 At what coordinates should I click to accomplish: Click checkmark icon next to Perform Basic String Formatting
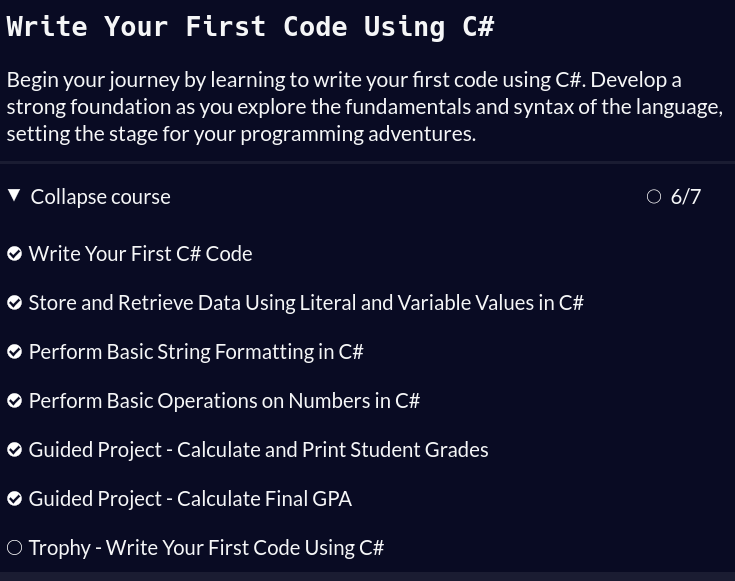pyautogui.click(x=14, y=352)
